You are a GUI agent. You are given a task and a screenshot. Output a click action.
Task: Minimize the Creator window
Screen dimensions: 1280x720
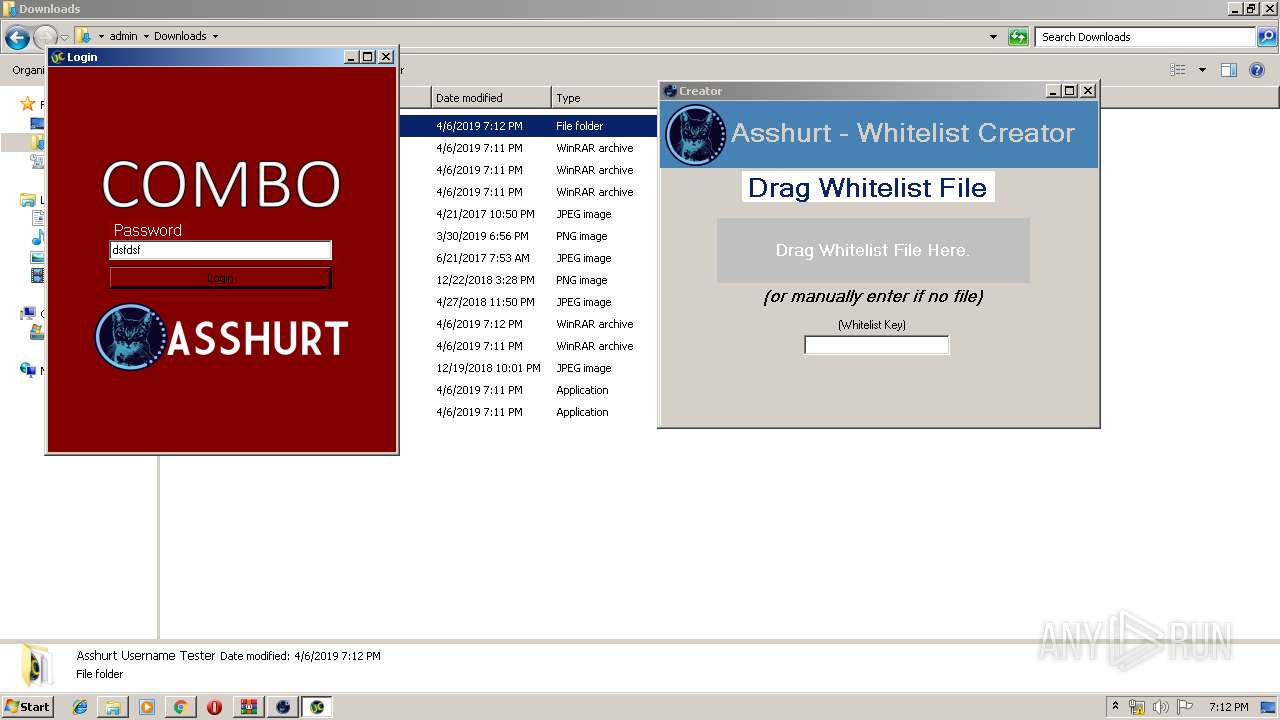pyautogui.click(x=1053, y=91)
